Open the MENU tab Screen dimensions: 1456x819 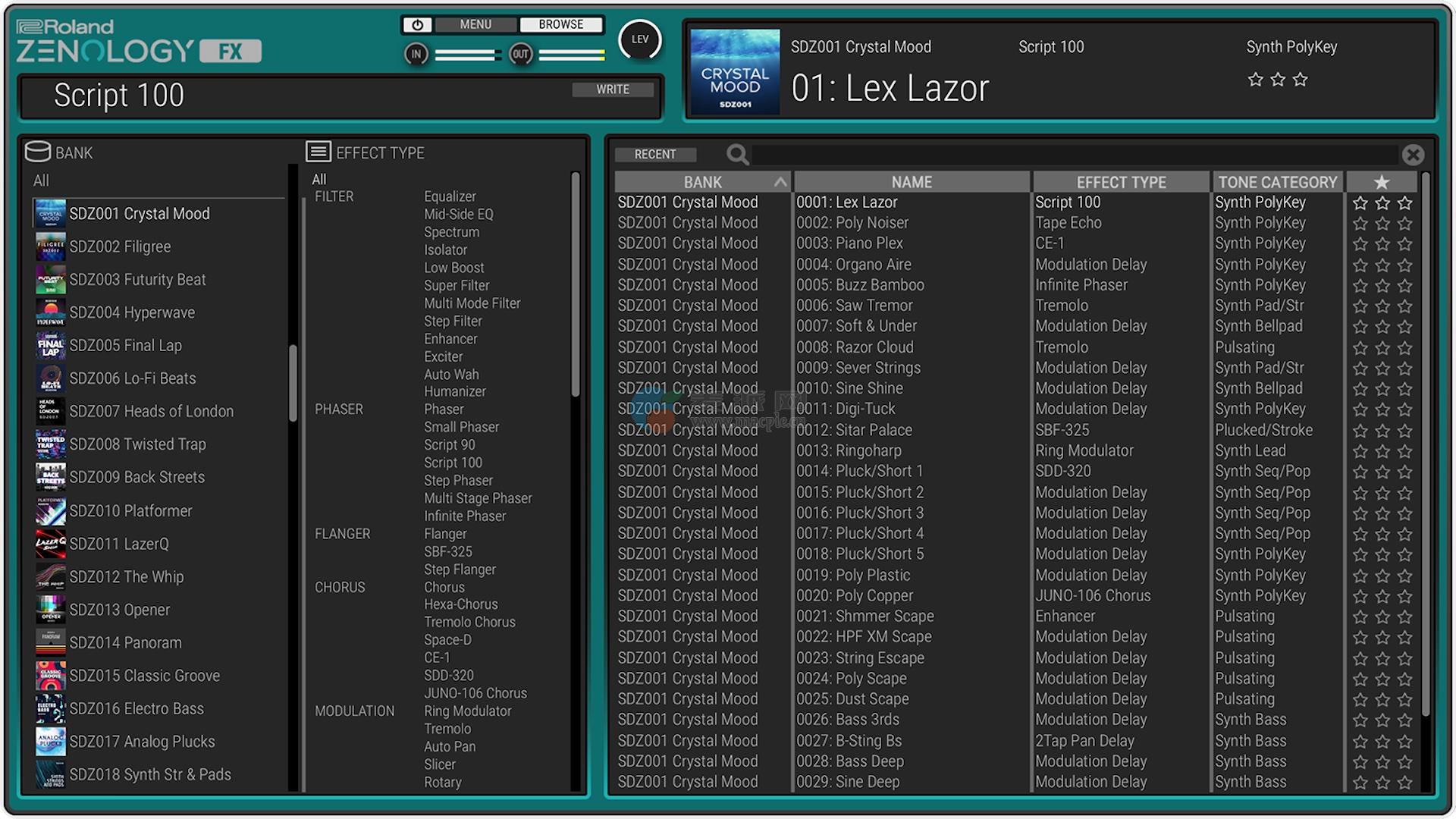[x=475, y=25]
